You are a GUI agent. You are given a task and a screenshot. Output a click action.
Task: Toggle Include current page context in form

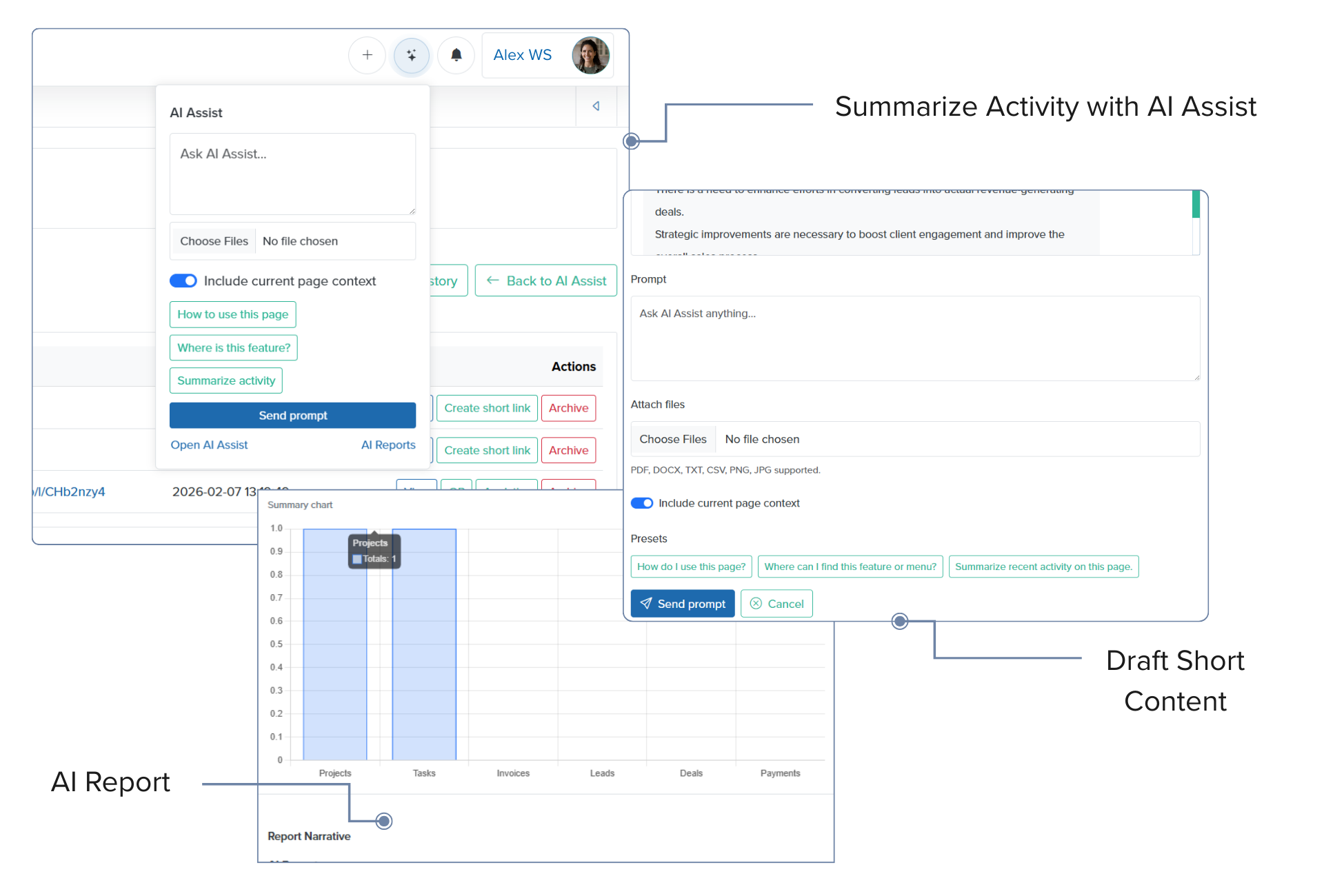click(x=642, y=503)
